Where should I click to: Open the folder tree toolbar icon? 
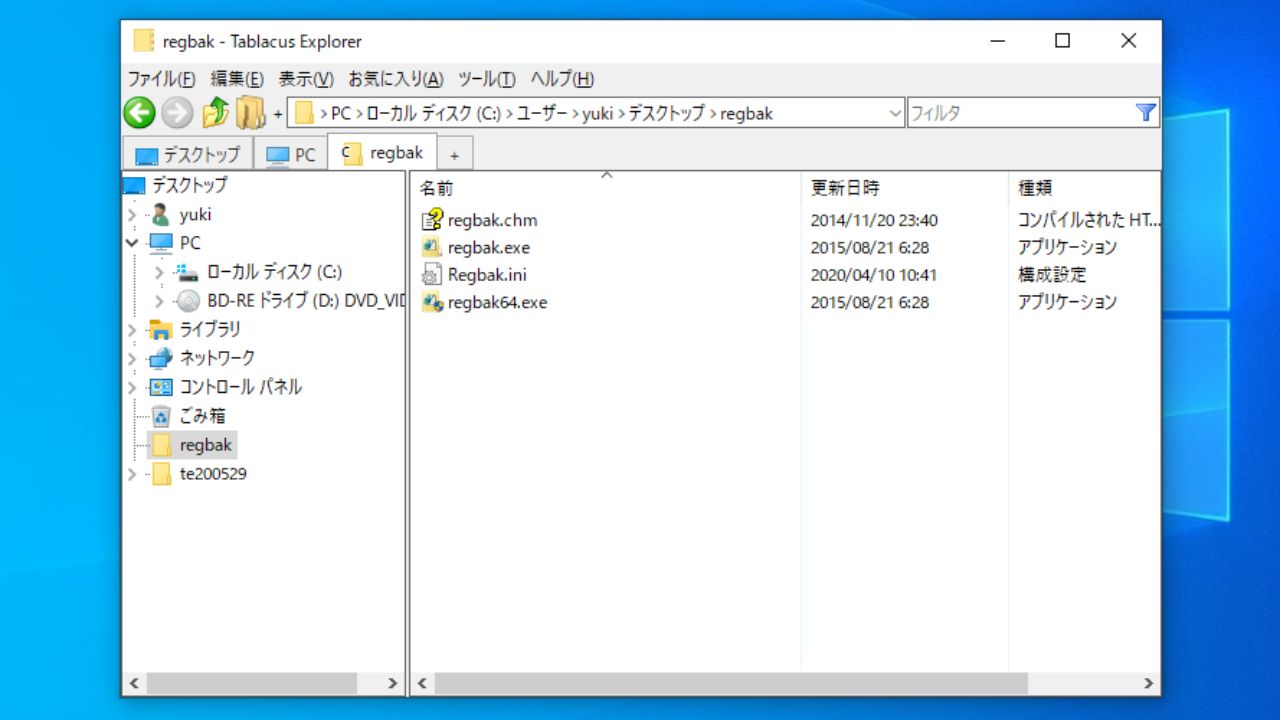[x=250, y=113]
